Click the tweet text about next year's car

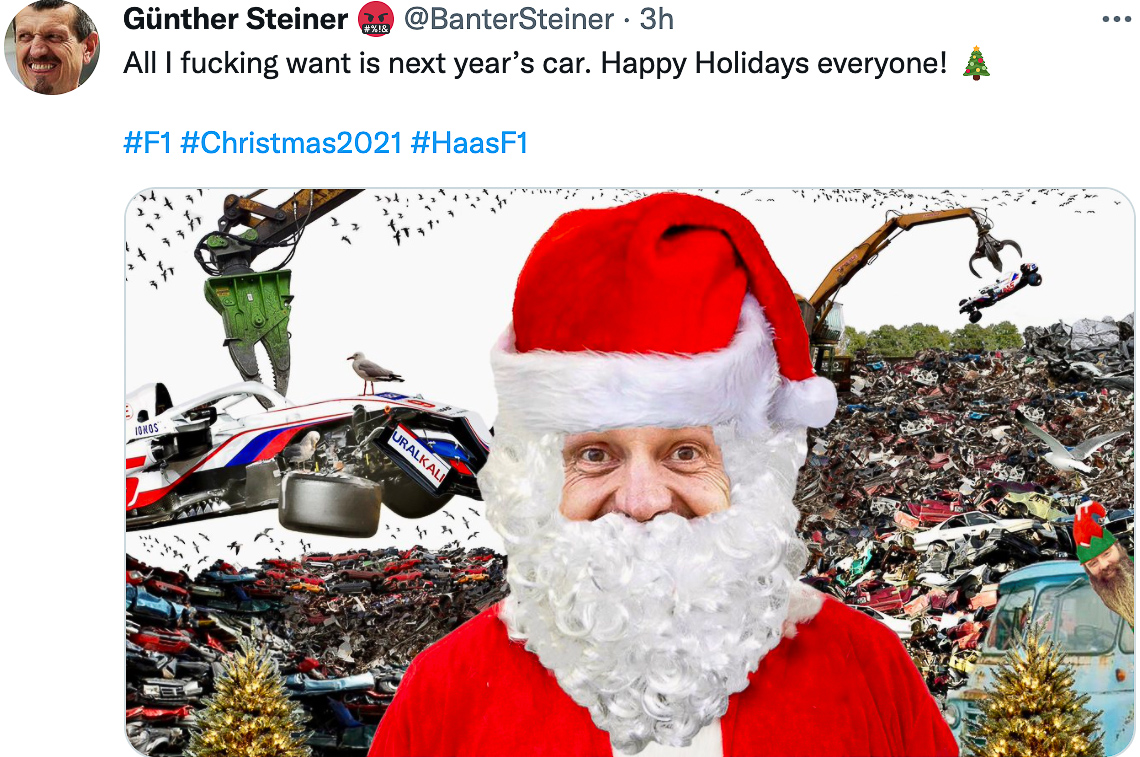[x=535, y=63]
